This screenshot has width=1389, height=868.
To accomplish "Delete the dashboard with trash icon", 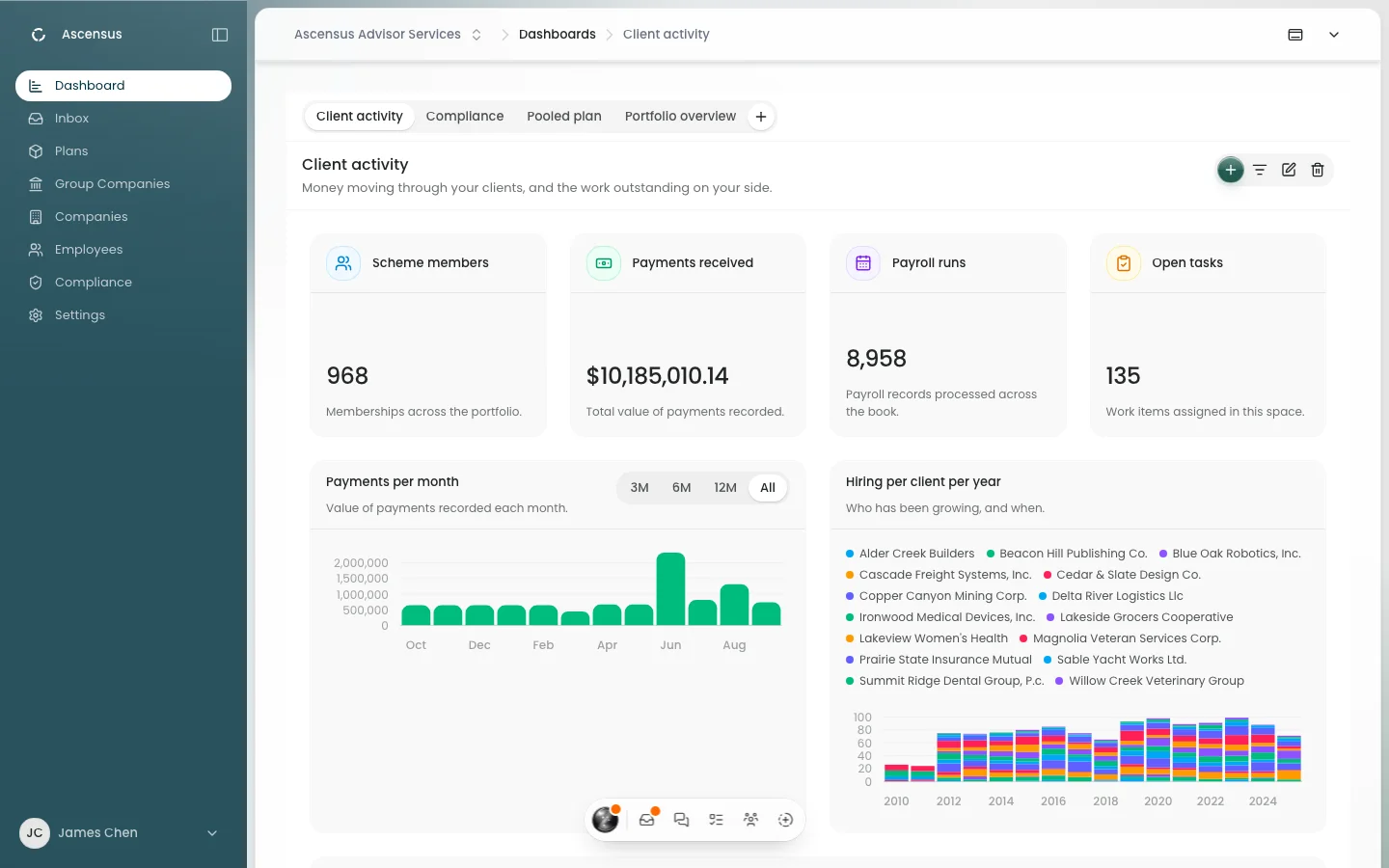I will (1318, 170).
